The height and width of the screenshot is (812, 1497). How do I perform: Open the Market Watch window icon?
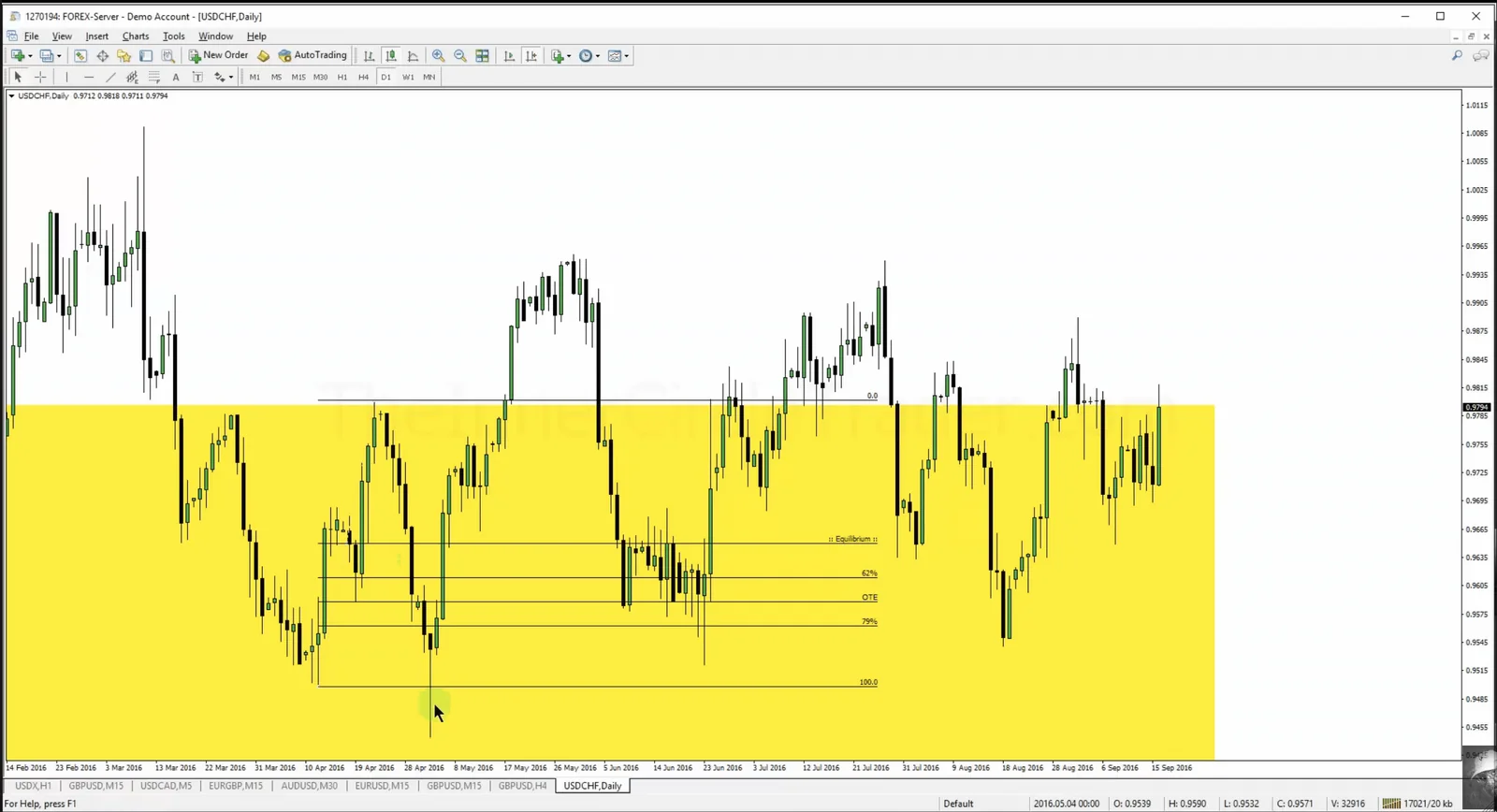[x=80, y=56]
